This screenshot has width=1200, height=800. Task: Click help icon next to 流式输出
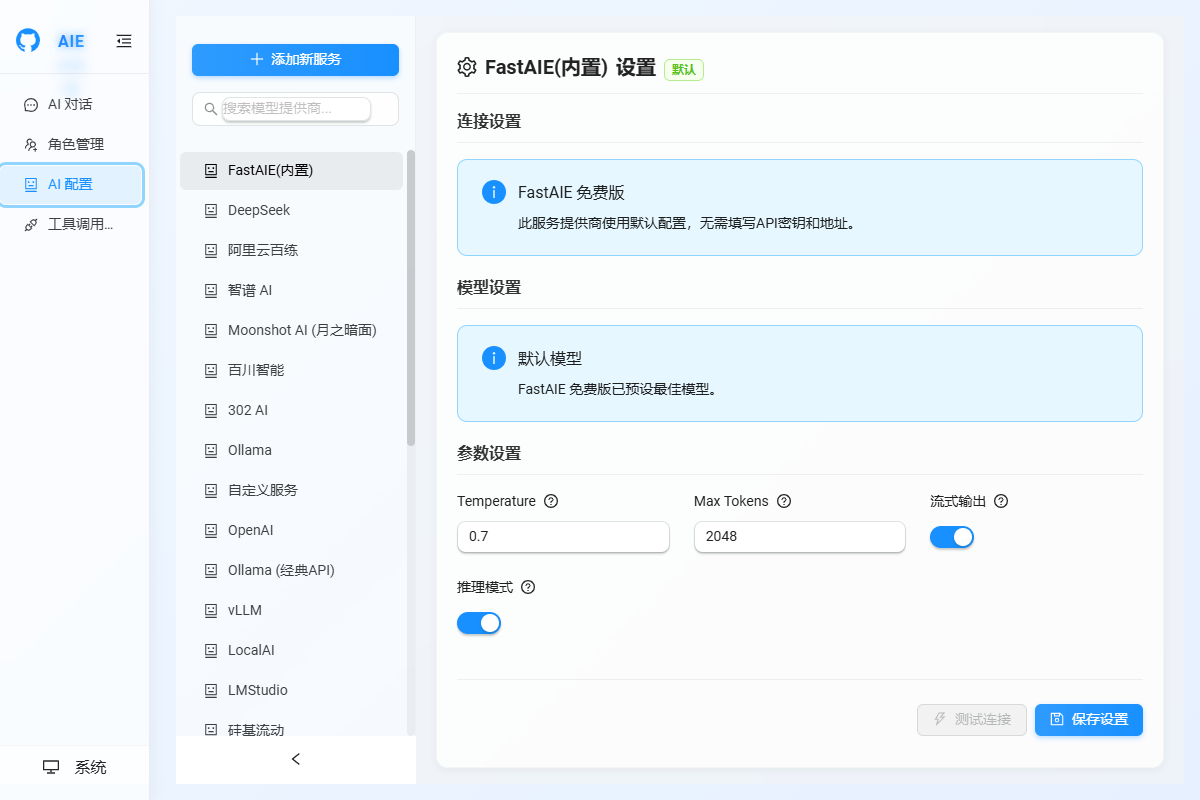[1001, 501]
